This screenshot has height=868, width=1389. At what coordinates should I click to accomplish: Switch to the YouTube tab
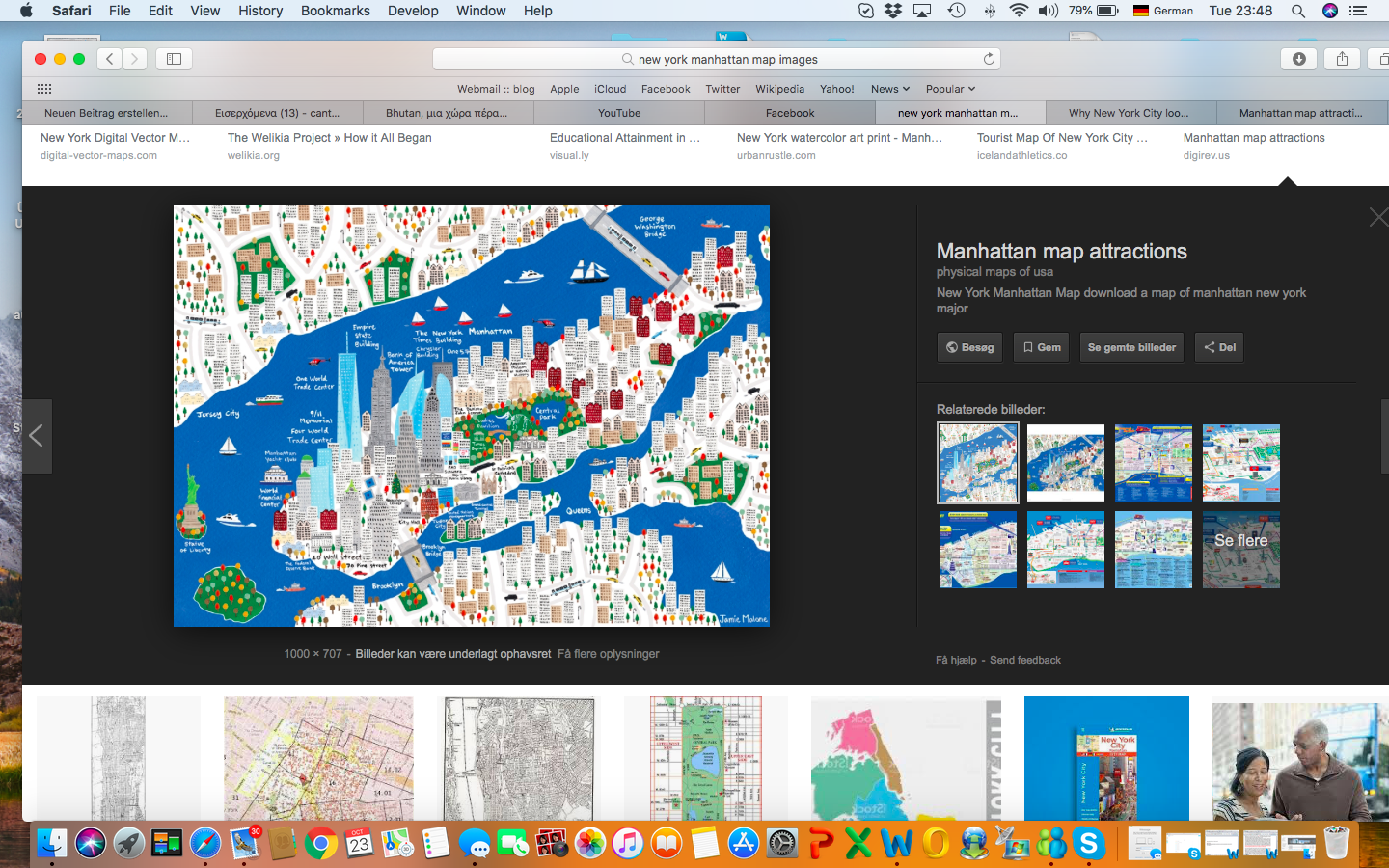click(619, 113)
